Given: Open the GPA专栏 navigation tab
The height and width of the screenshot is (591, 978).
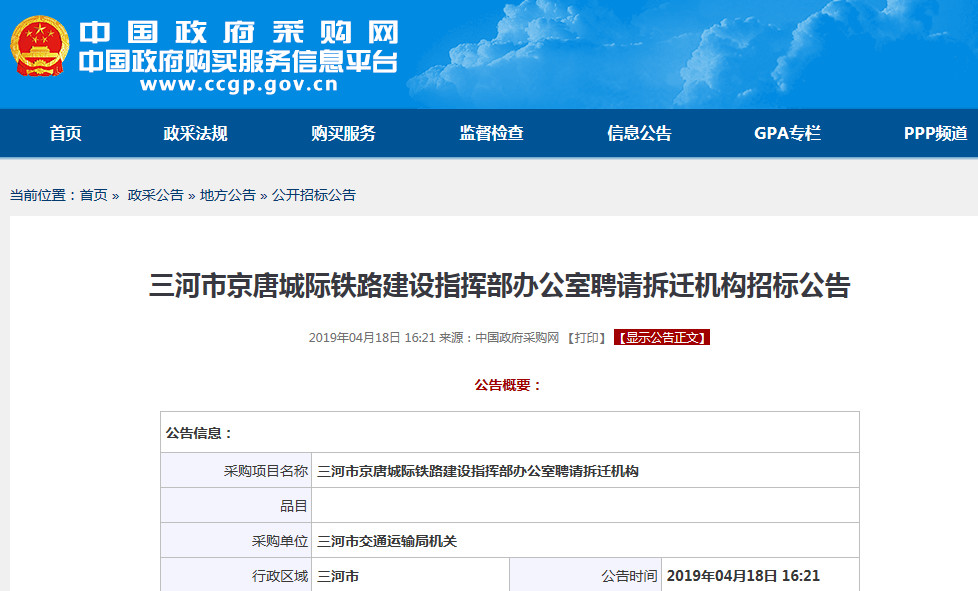Looking at the screenshot, I should point(787,133).
